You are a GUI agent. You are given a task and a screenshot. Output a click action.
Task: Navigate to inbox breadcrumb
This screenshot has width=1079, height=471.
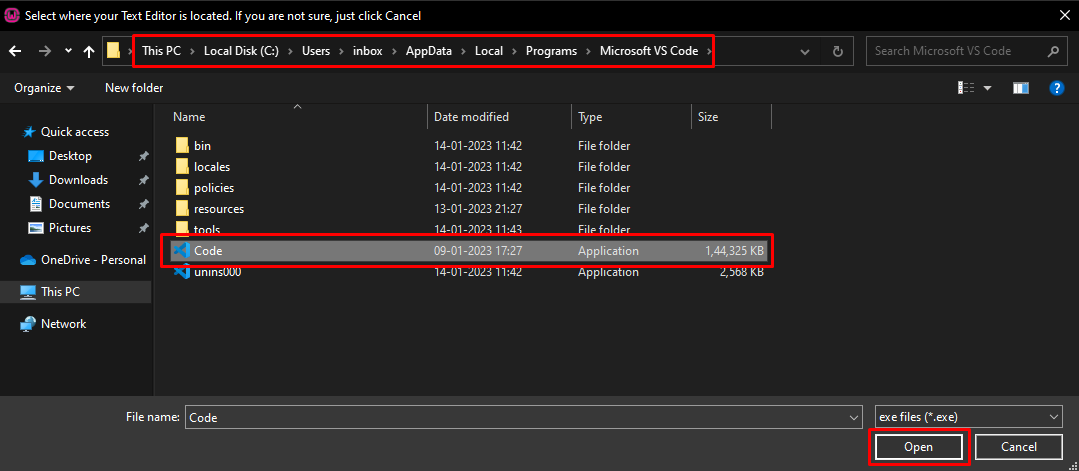[x=367, y=51]
